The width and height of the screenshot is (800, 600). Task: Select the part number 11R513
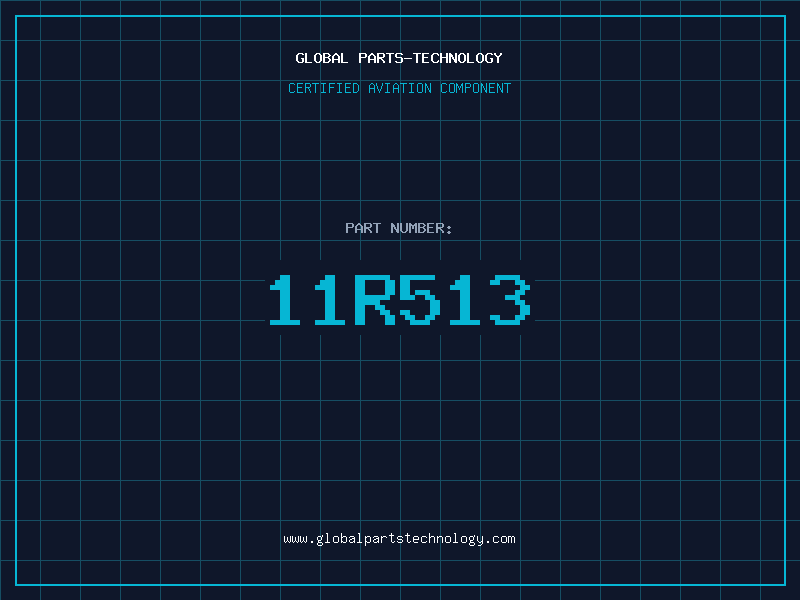(400, 299)
